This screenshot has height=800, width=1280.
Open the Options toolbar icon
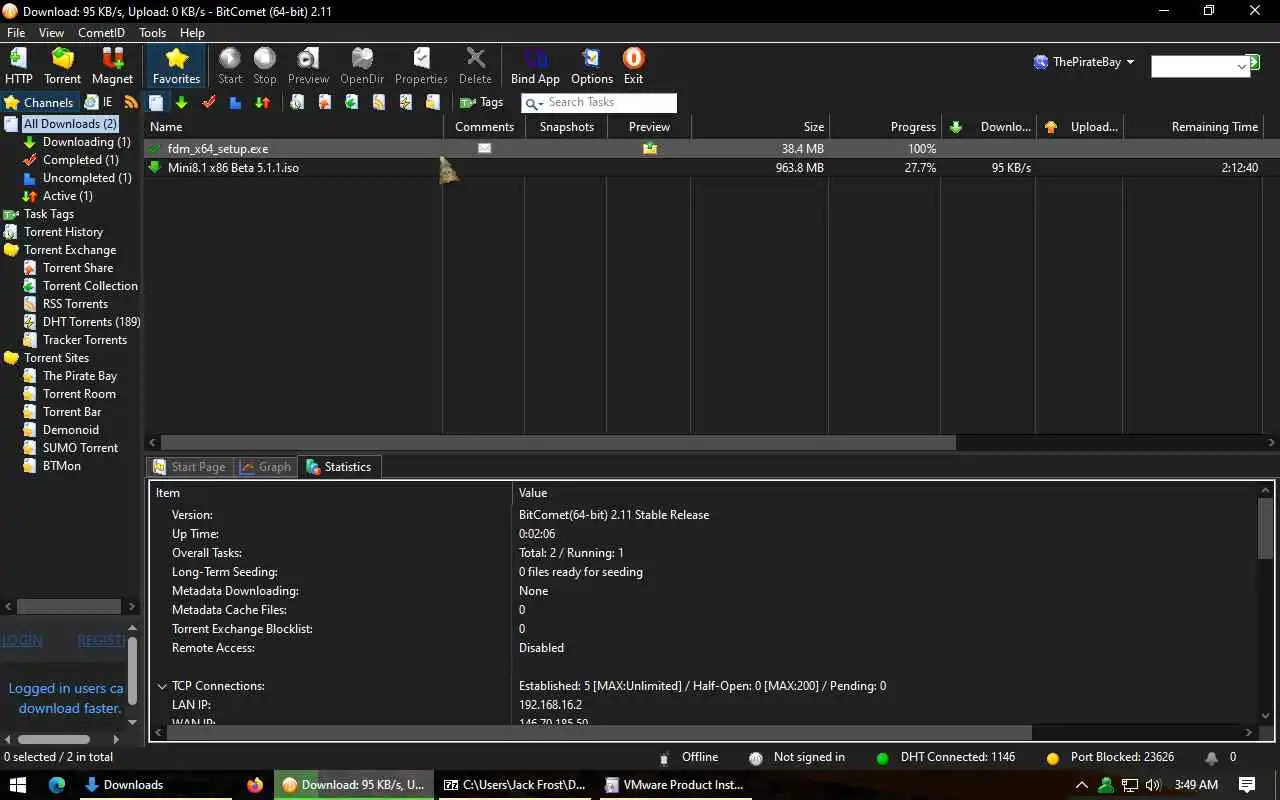pos(592,66)
